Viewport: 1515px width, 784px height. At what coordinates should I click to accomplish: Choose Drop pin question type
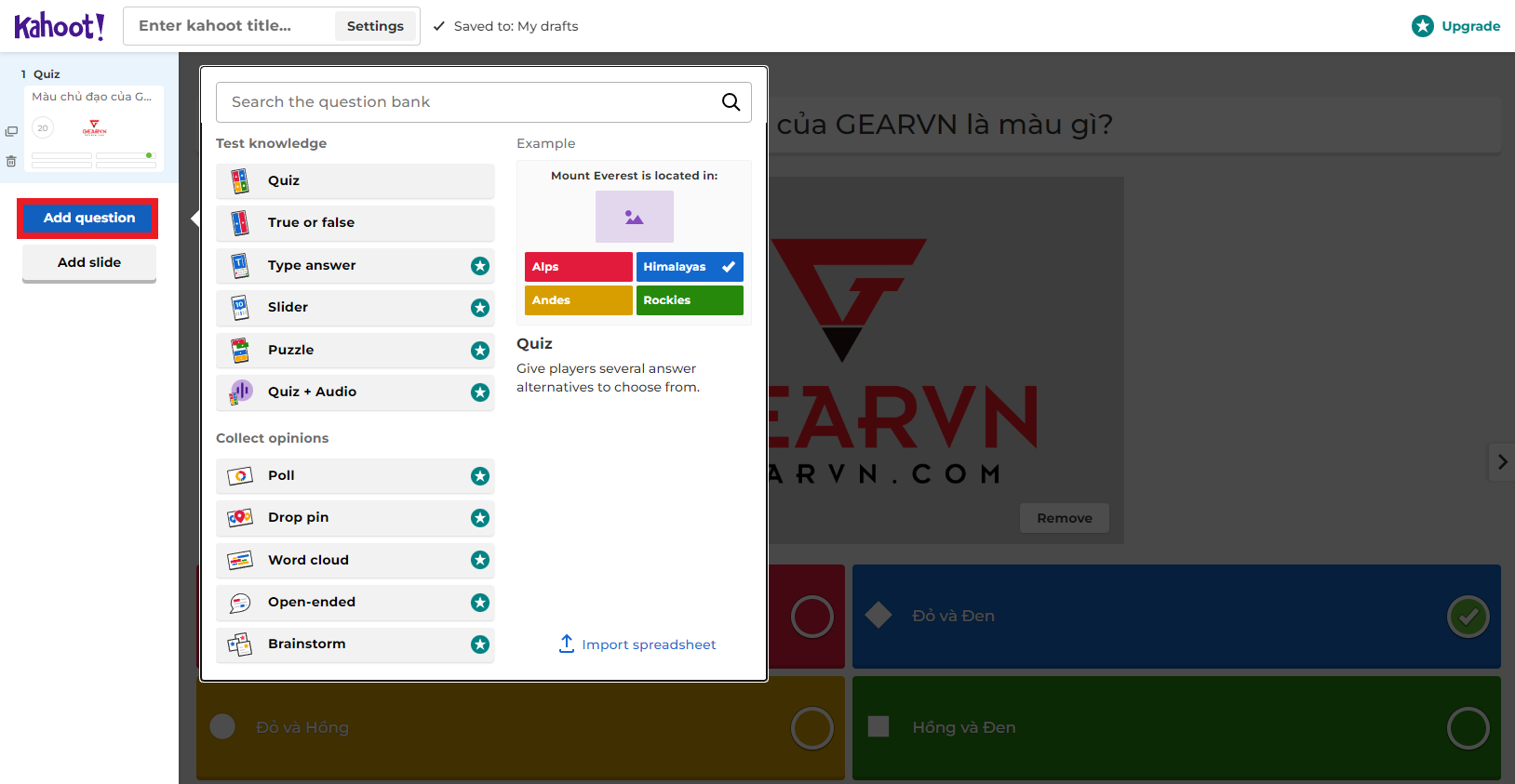pyautogui.click(x=355, y=518)
